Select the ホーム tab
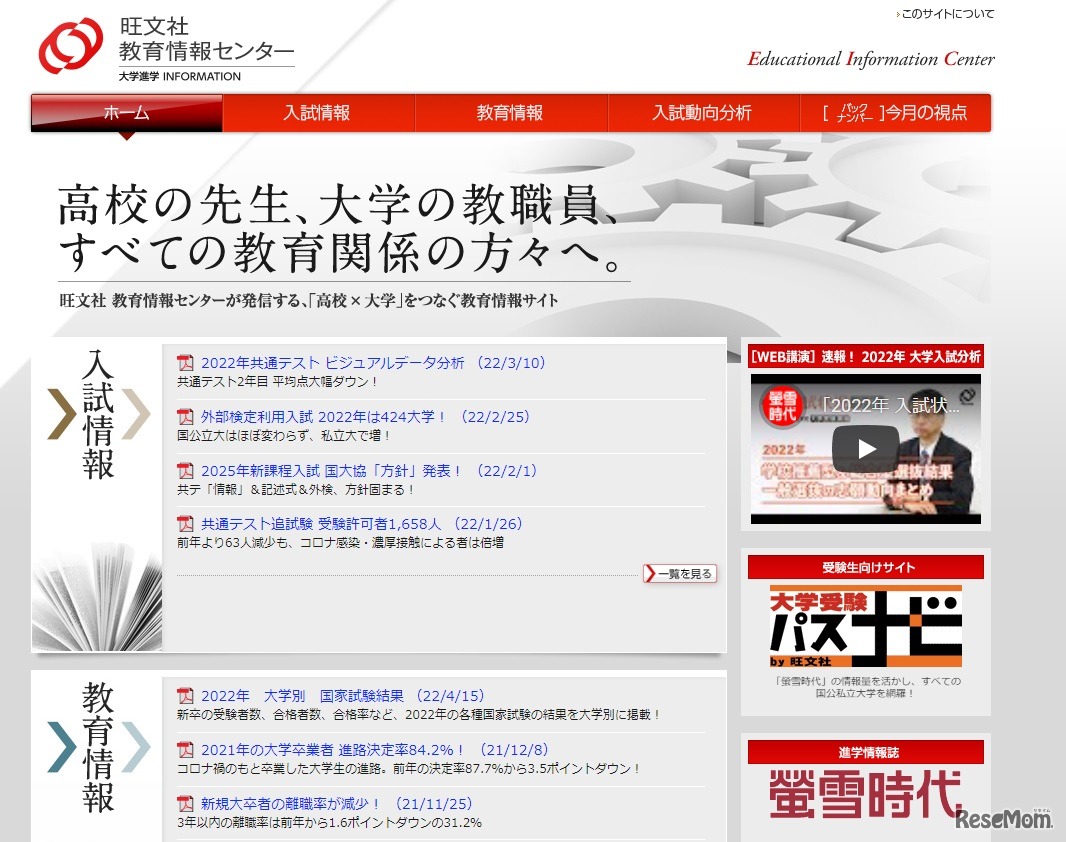The width and height of the screenshot is (1066, 842). click(x=125, y=113)
